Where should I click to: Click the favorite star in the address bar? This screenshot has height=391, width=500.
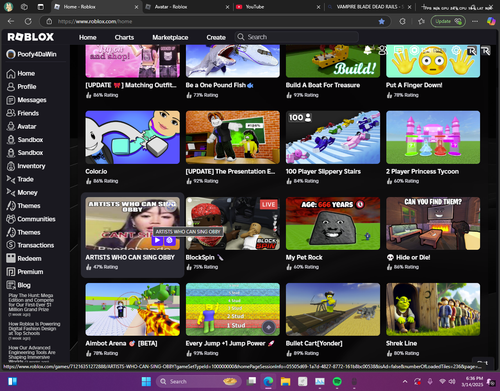click(381, 21)
